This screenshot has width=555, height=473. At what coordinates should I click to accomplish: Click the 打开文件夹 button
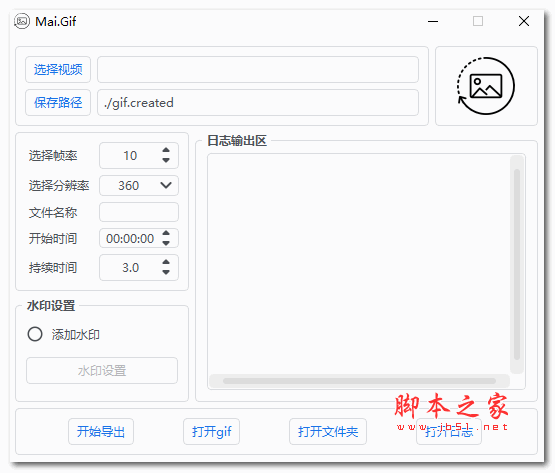click(x=328, y=432)
